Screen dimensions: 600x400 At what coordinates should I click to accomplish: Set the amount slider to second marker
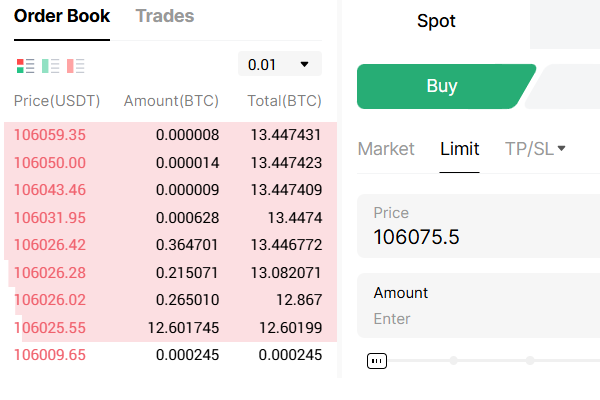tap(528, 360)
